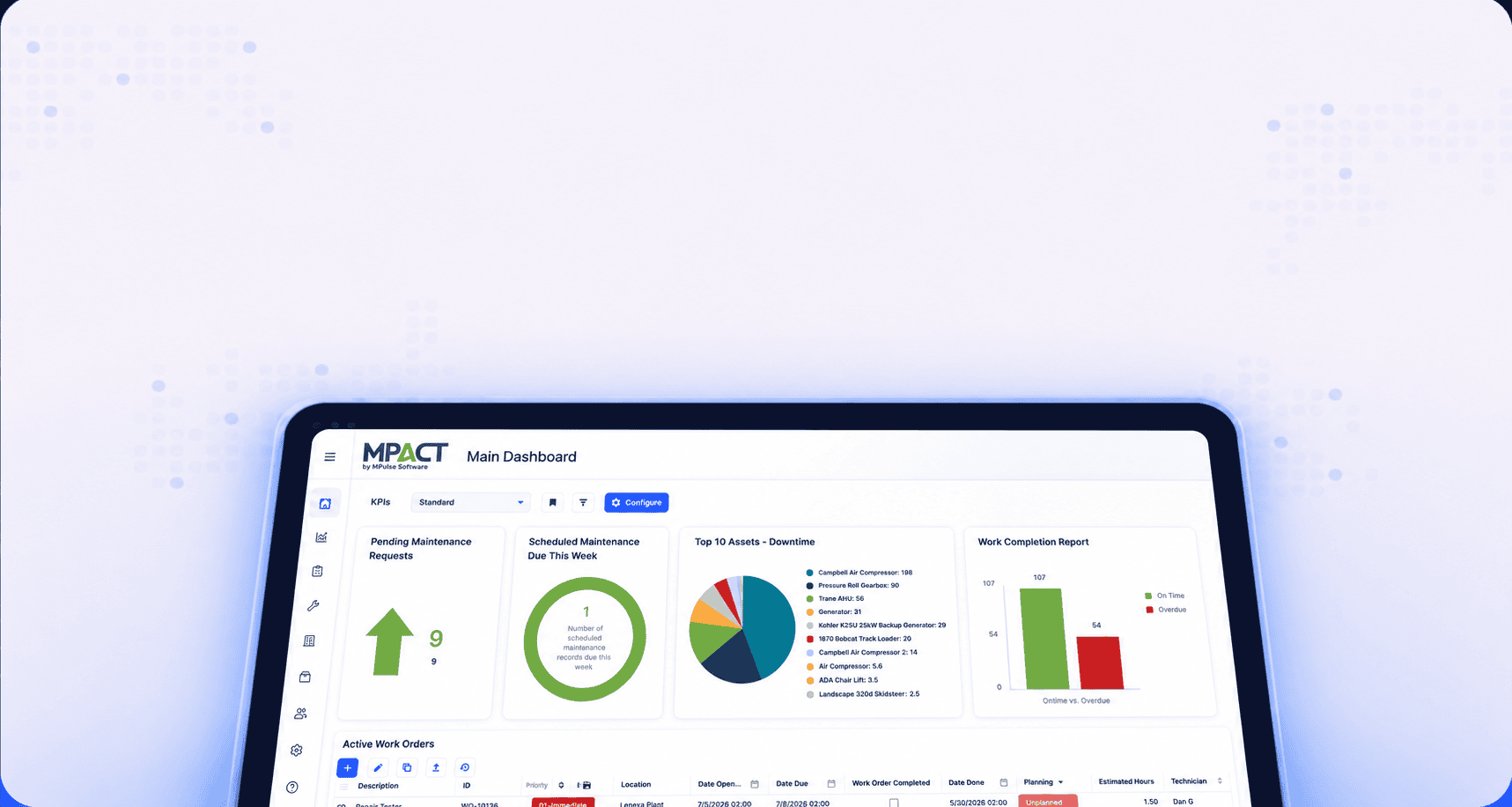Click the MPACT logo
Viewport: 1512px width, 807px height.
pos(405,455)
